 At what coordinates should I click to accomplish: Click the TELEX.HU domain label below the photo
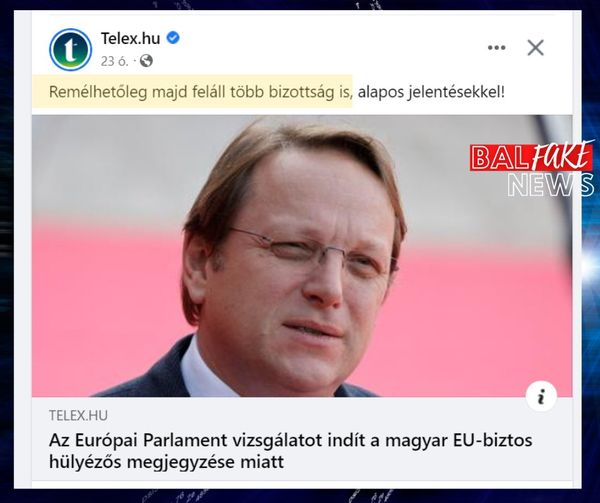point(78,415)
